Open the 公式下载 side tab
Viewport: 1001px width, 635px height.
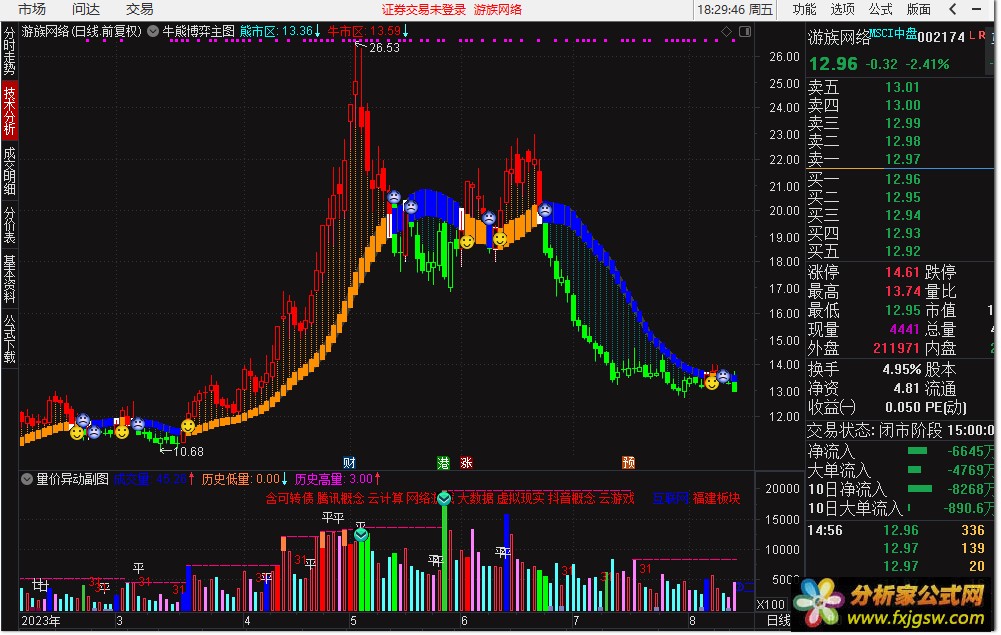click(x=10, y=338)
